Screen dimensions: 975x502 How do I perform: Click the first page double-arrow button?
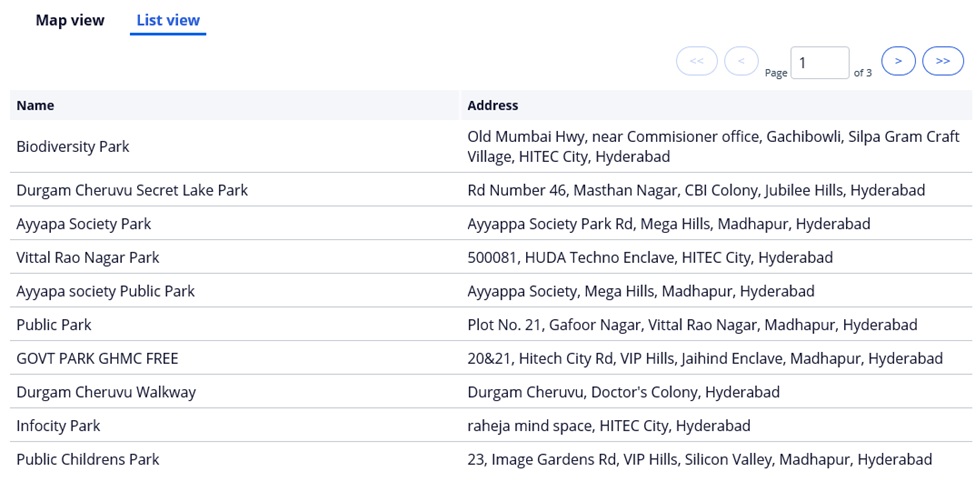tap(697, 61)
